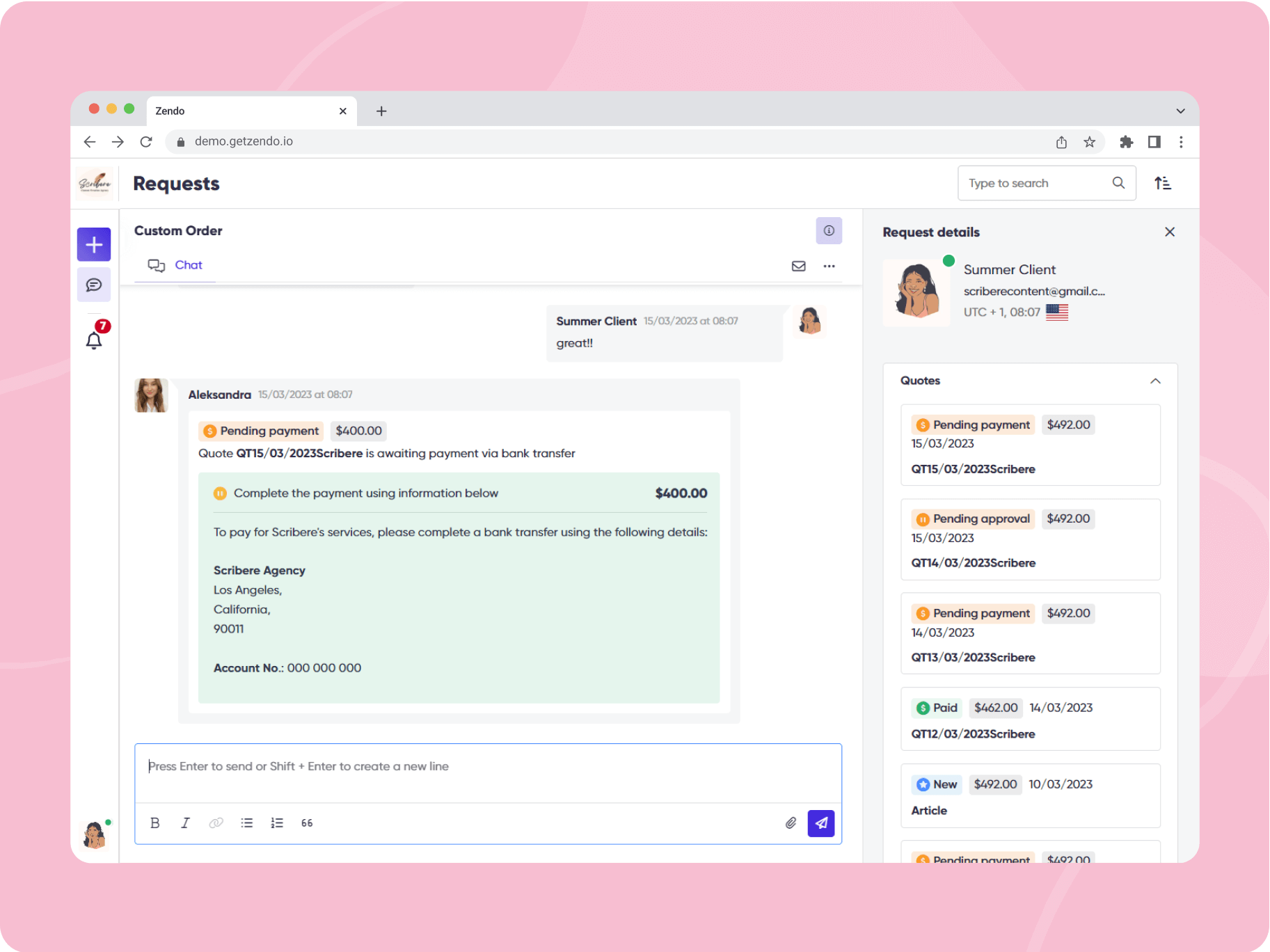Click Pending approval status on QT14 quote
The width and height of the screenshot is (1270, 952).
pos(974,519)
